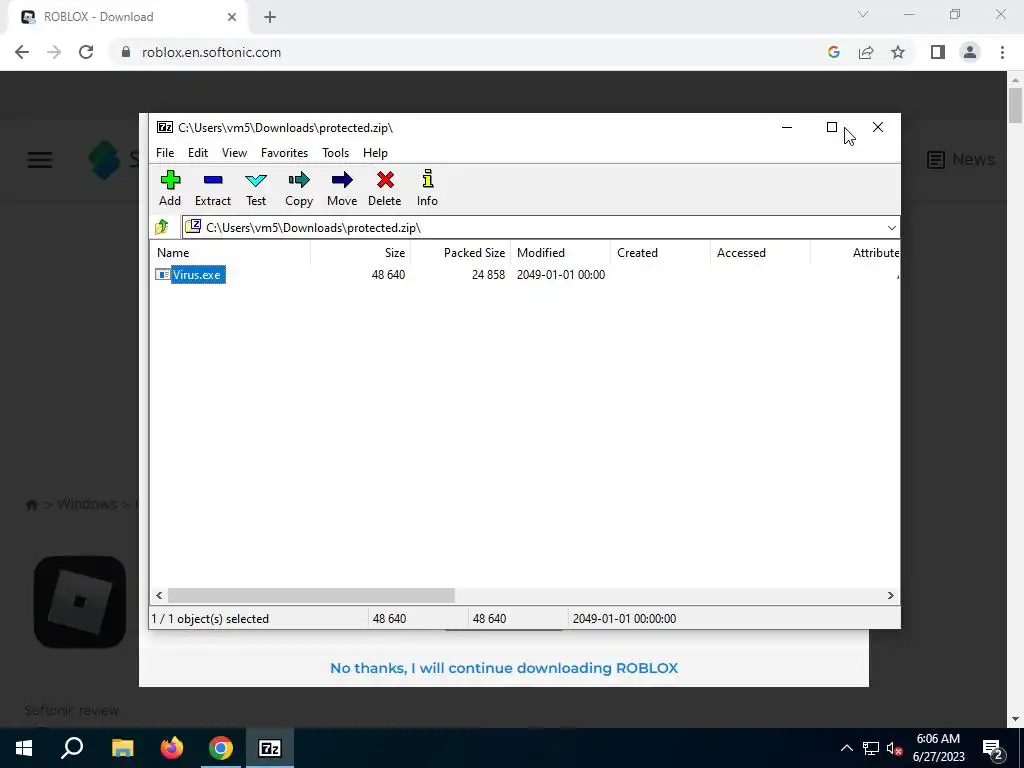Viewport: 1024px width, 768px height.
Task: Click the Roblox app thumbnail
Action: pos(80,601)
